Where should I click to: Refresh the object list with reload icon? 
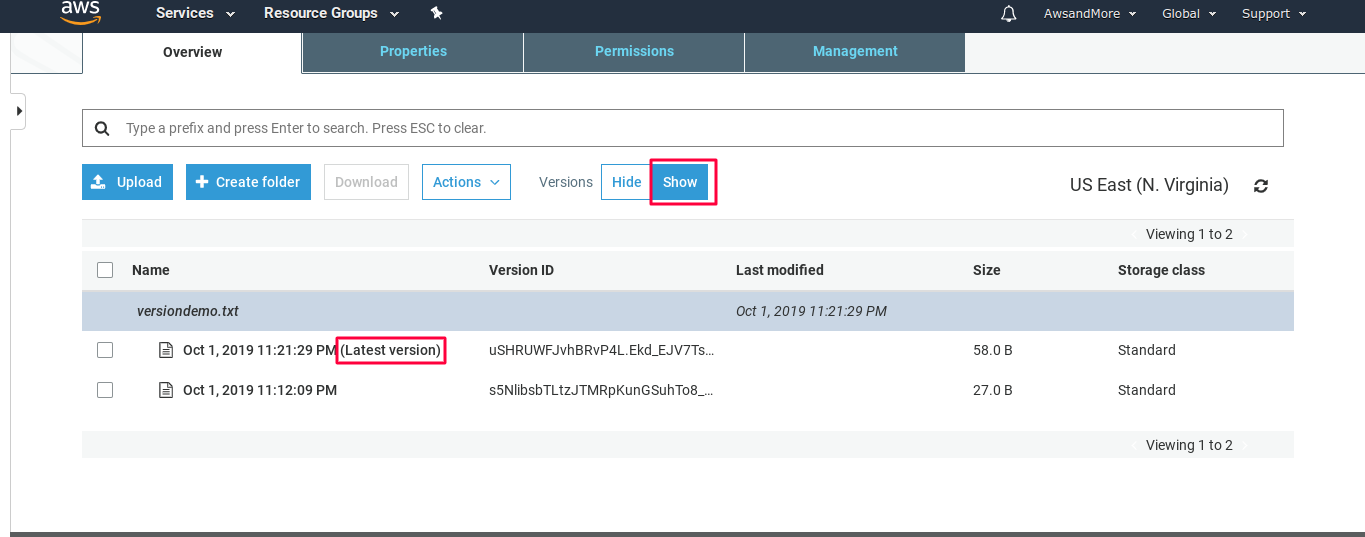click(1261, 186)
